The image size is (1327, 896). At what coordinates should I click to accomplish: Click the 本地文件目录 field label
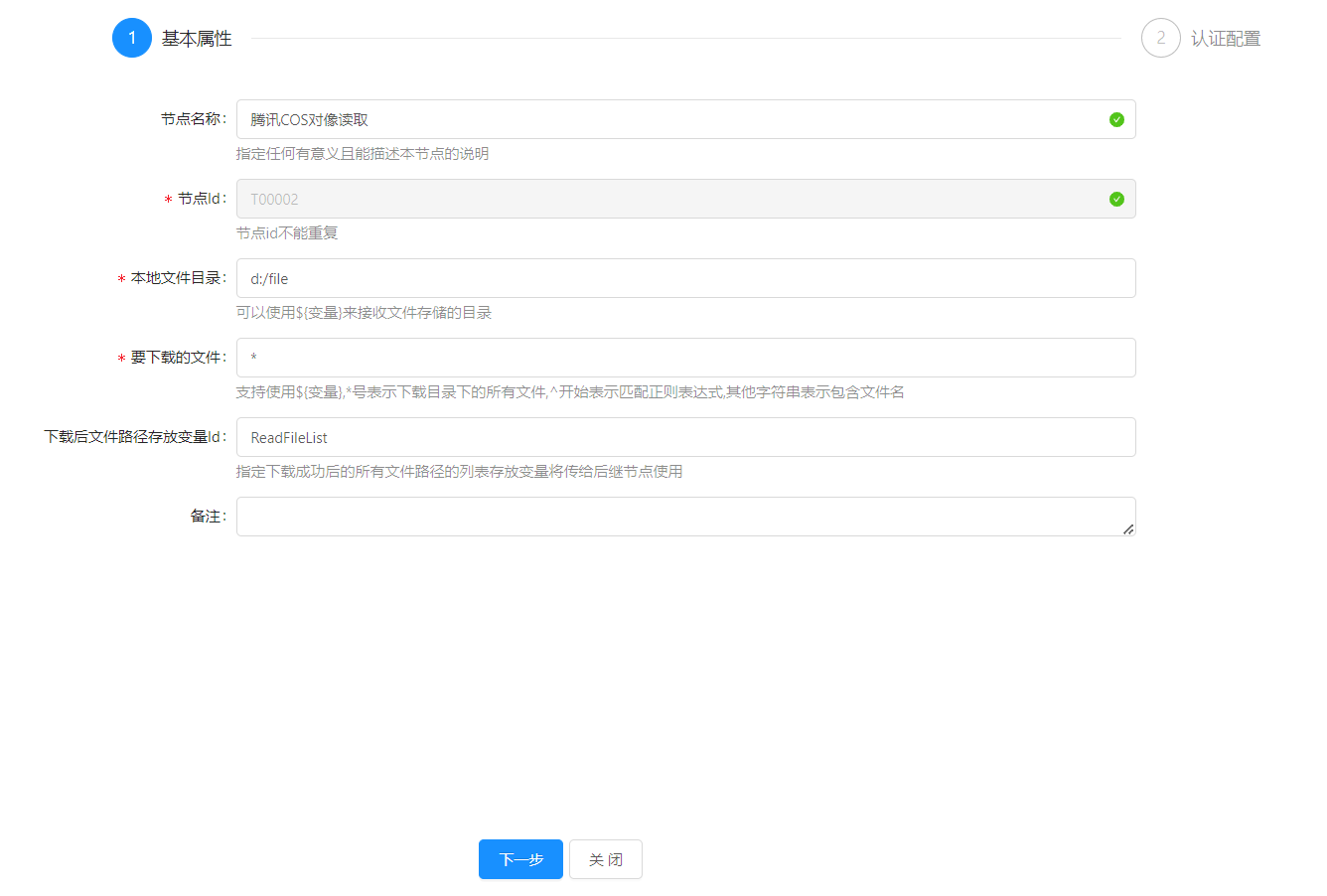(177, 278)
